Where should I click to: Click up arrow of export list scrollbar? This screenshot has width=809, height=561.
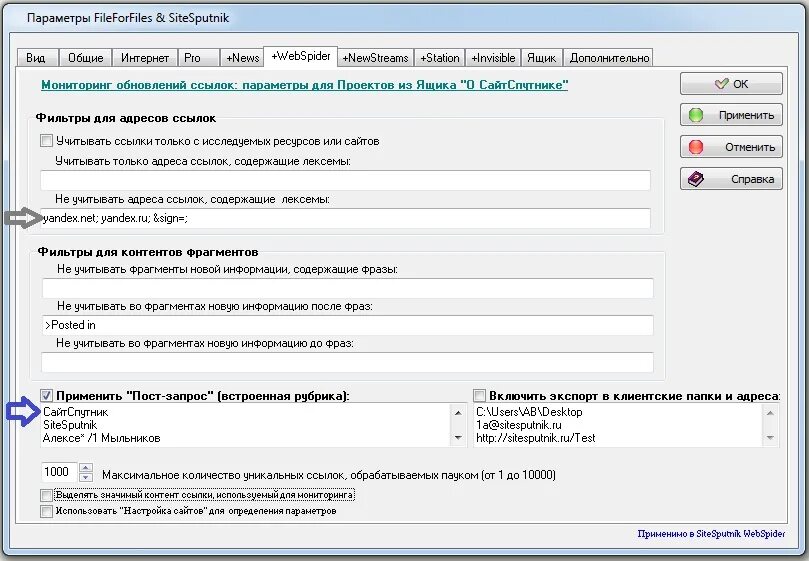click(770, 412)
